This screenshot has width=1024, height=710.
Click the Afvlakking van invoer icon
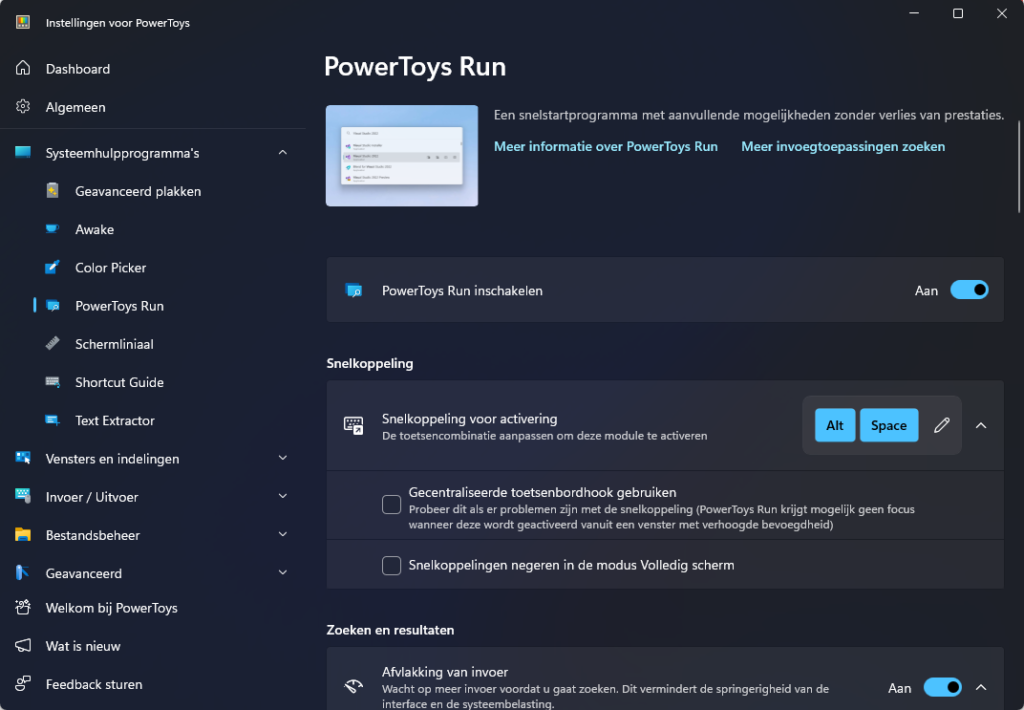click(353, 686)
